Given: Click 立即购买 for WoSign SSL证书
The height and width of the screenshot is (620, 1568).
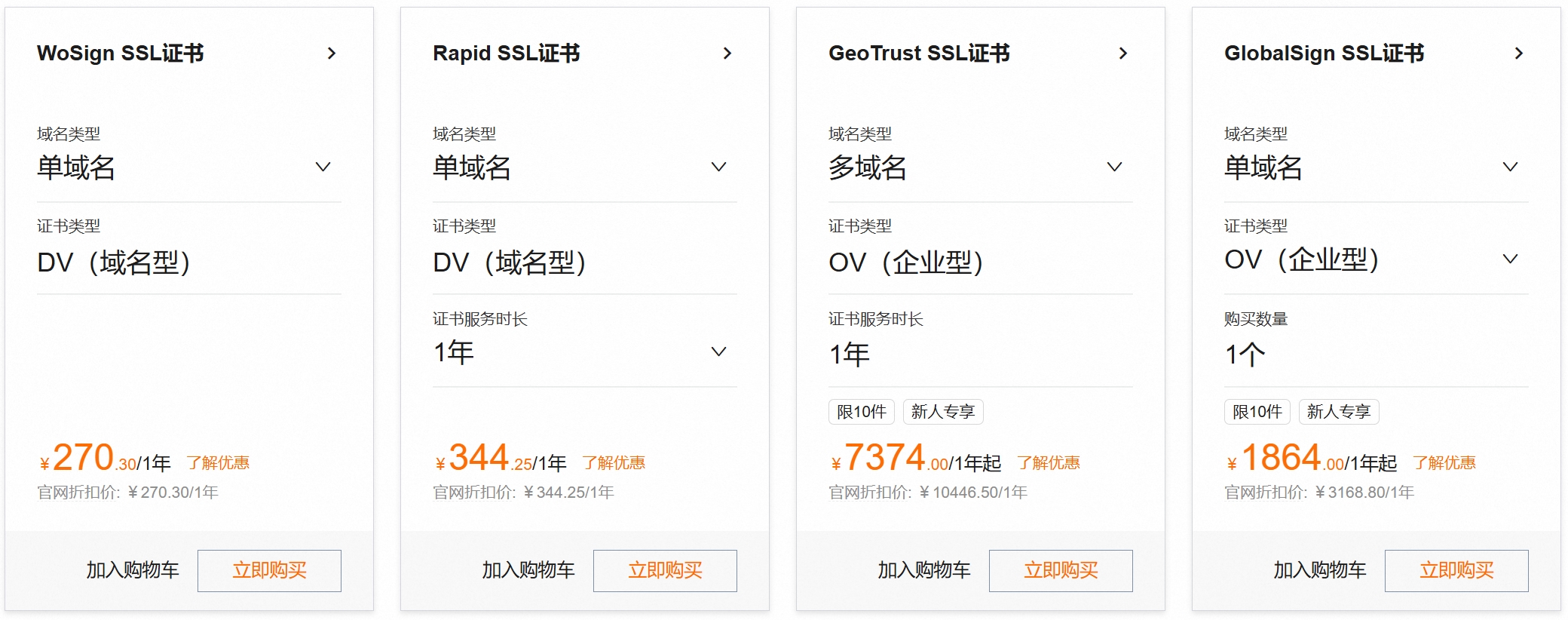Looking at the screenshot, I should (x=269, y=570).
